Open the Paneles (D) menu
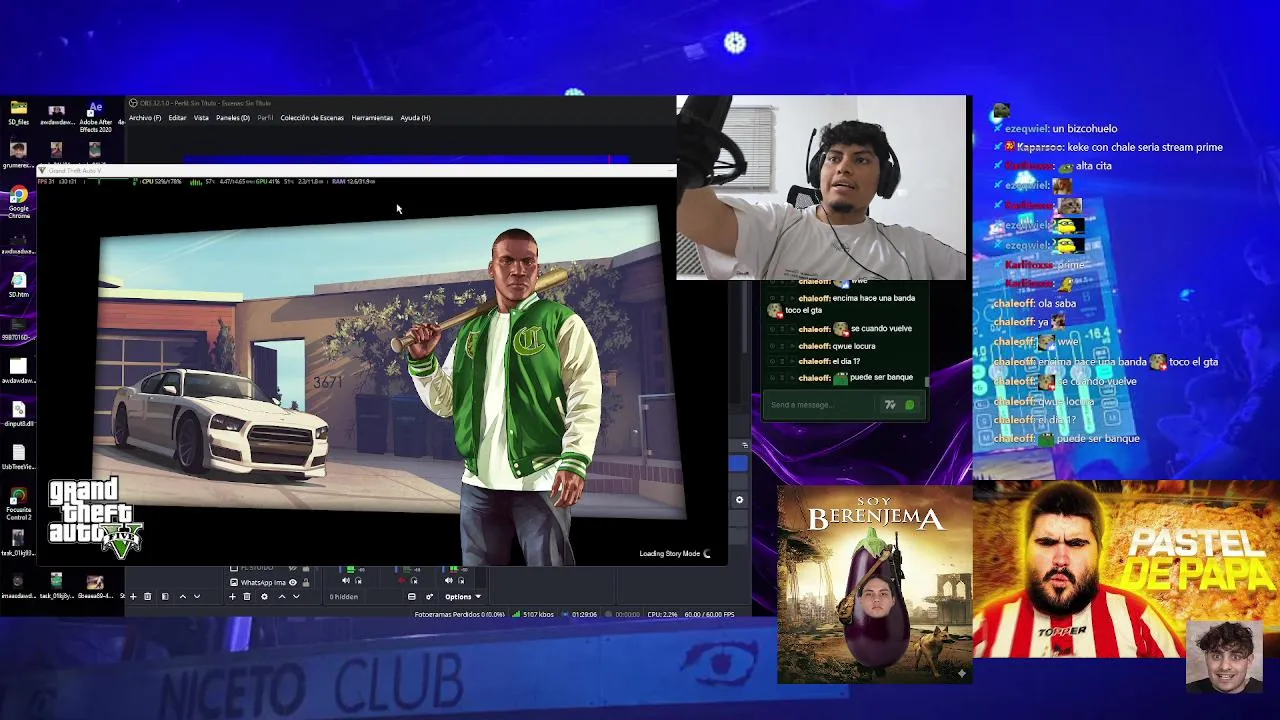The width and height of the screenshot is (1280, 720). pos(232,118)
